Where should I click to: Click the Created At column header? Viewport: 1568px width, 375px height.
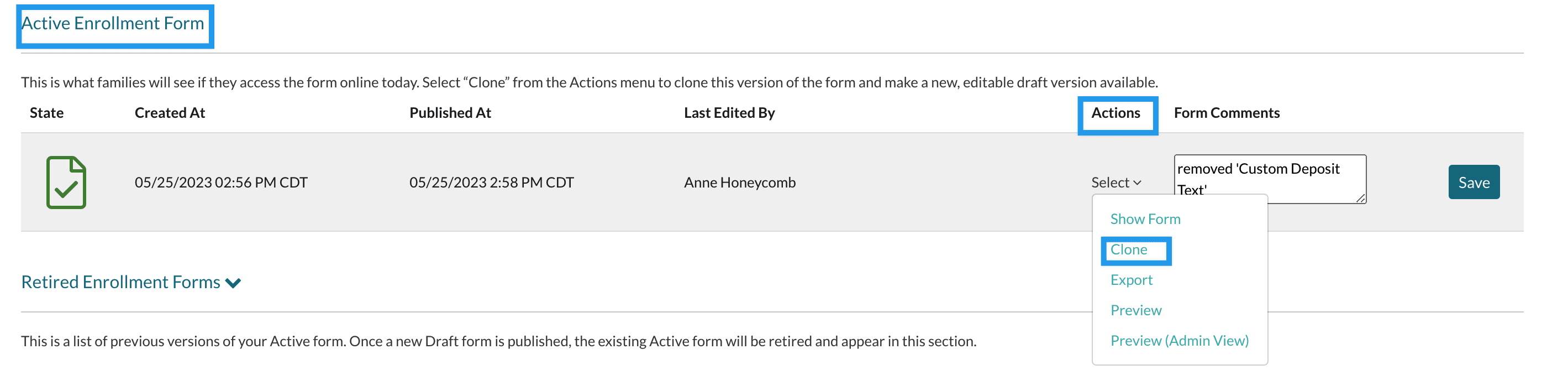(170, 113)
